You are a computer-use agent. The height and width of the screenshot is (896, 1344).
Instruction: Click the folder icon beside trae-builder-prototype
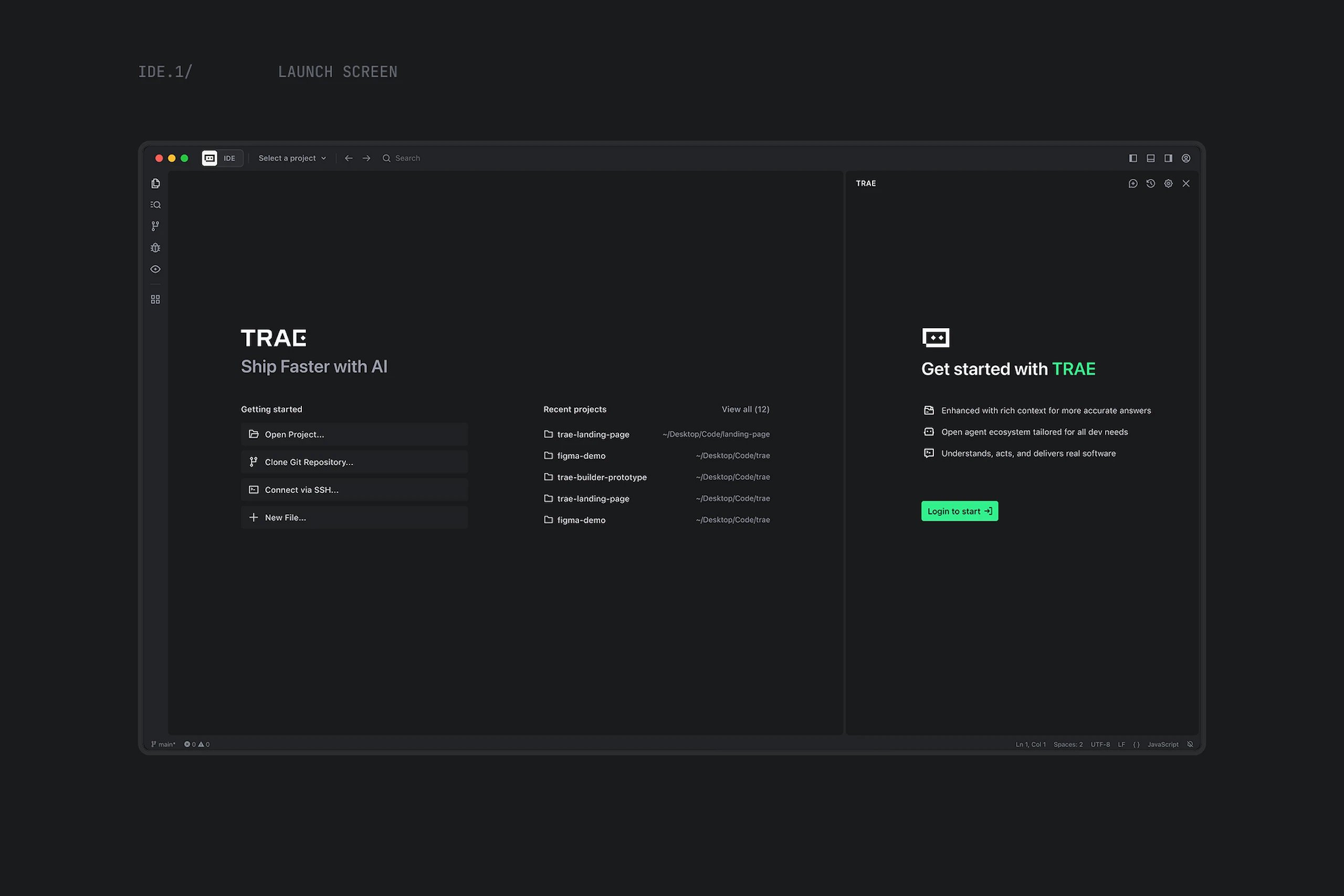pos(549,477)
